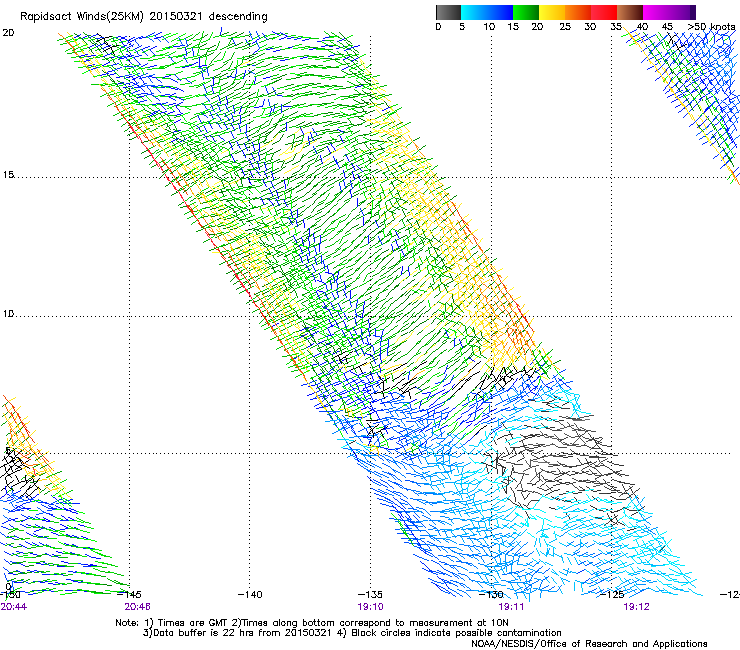Click the cyan-blue 5-15 knots color band
The image size is (740, 650).
(x=487, y=12)
